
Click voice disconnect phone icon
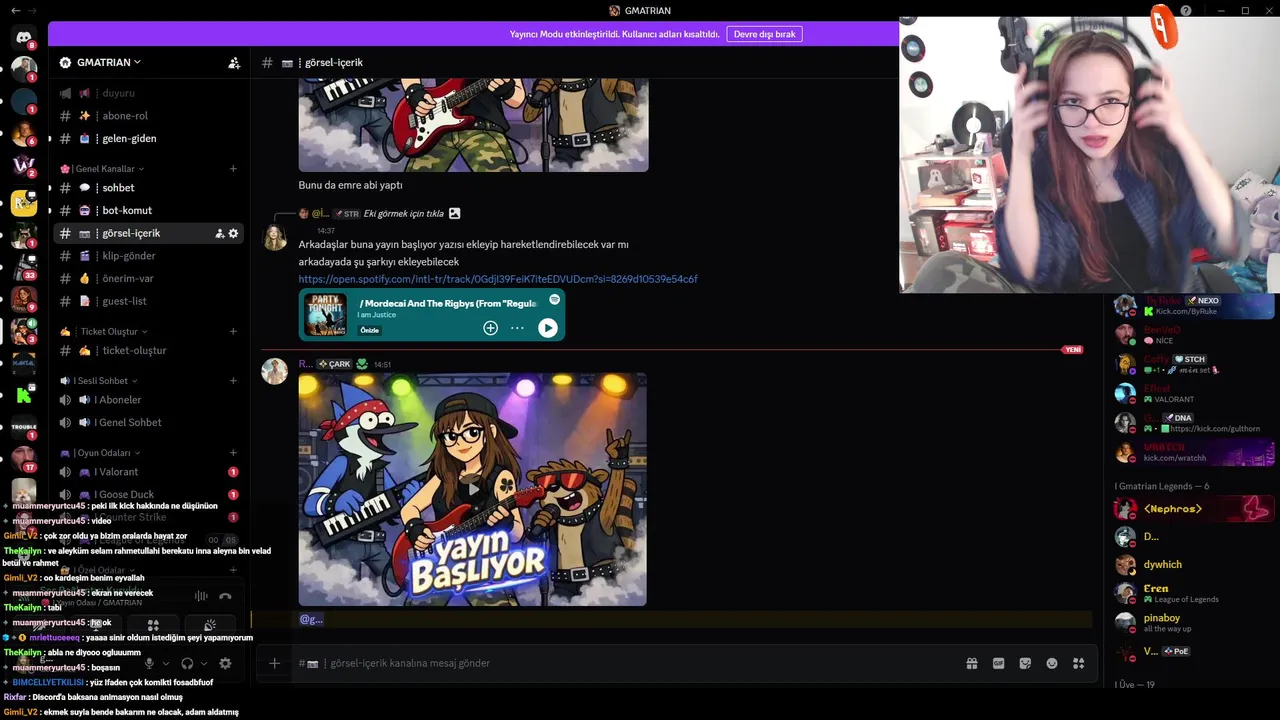coord(225,596)
